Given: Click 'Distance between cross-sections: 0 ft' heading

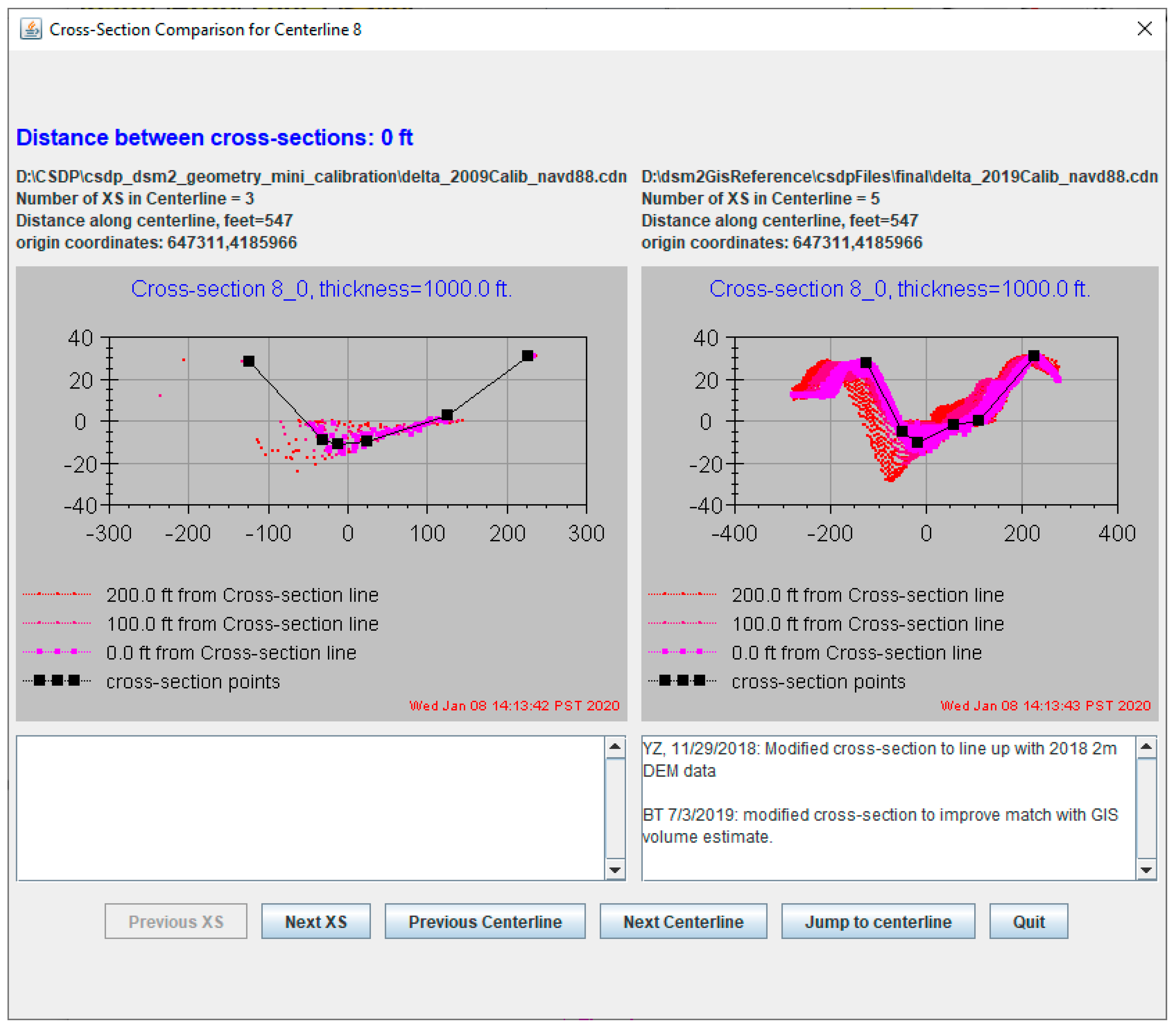Looking at the screenshot, I should coord(214,137).
